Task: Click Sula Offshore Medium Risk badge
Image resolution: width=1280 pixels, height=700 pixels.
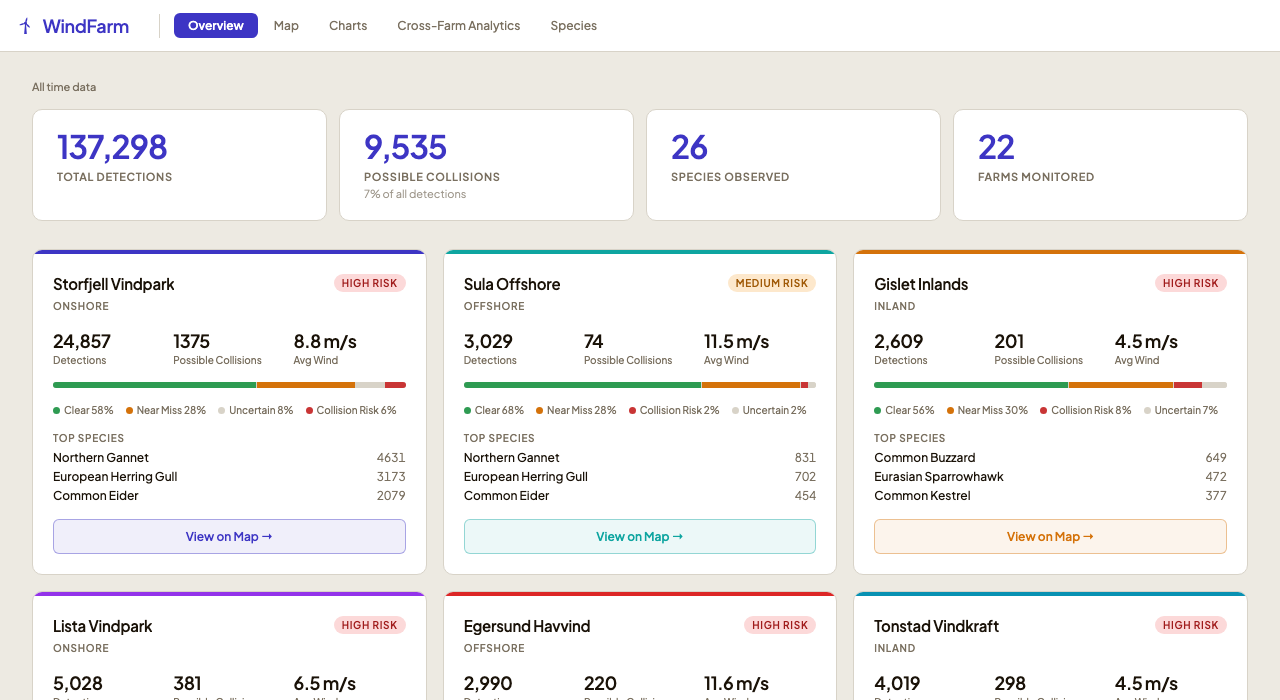Action: click(772, 283)
